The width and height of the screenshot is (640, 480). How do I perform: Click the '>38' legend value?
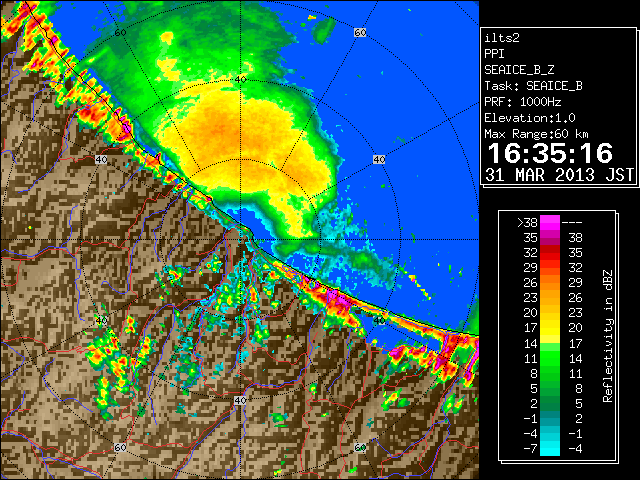(527, 223)
